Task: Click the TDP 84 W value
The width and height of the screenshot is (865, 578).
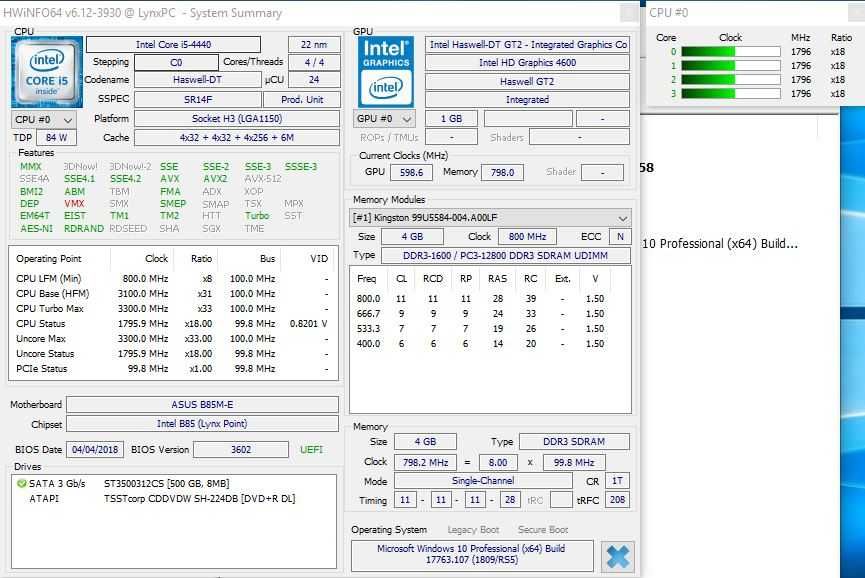Action: 56,137
